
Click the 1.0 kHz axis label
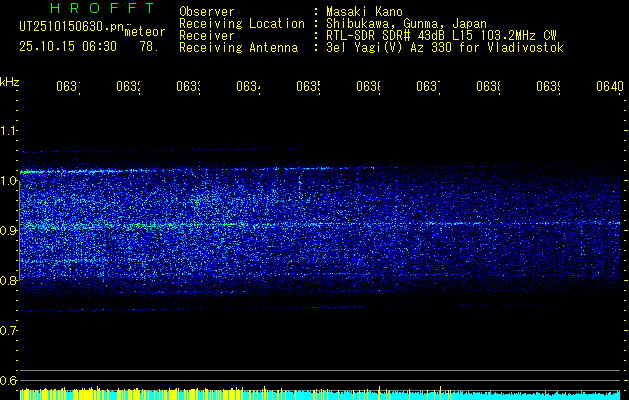pos(8,181)
